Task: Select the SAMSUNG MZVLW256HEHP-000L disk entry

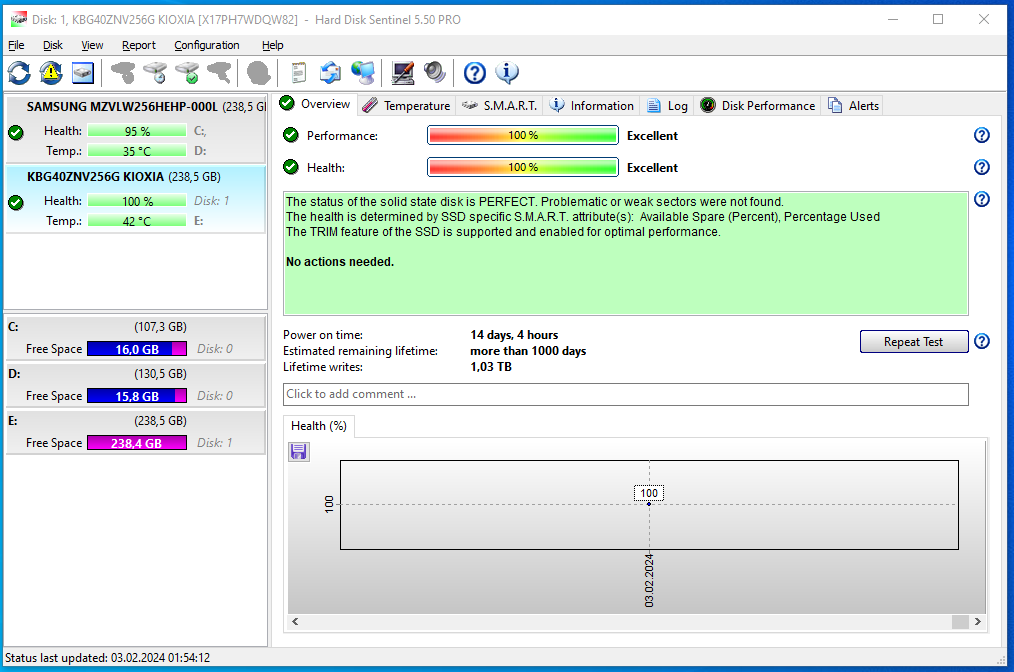Action: [x=136, y=129]
